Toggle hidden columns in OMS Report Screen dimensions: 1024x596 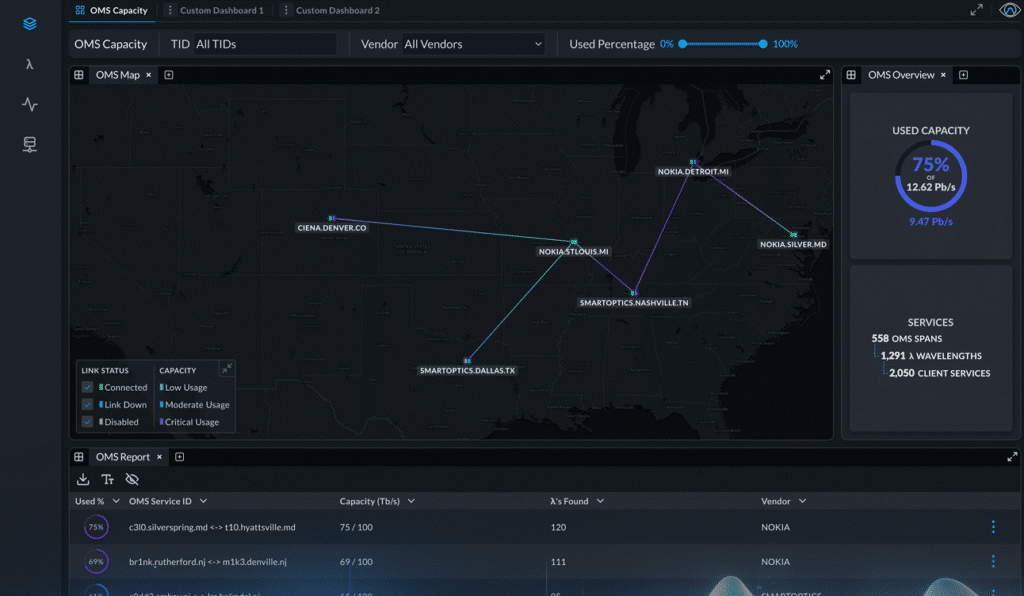coord(132,479)
